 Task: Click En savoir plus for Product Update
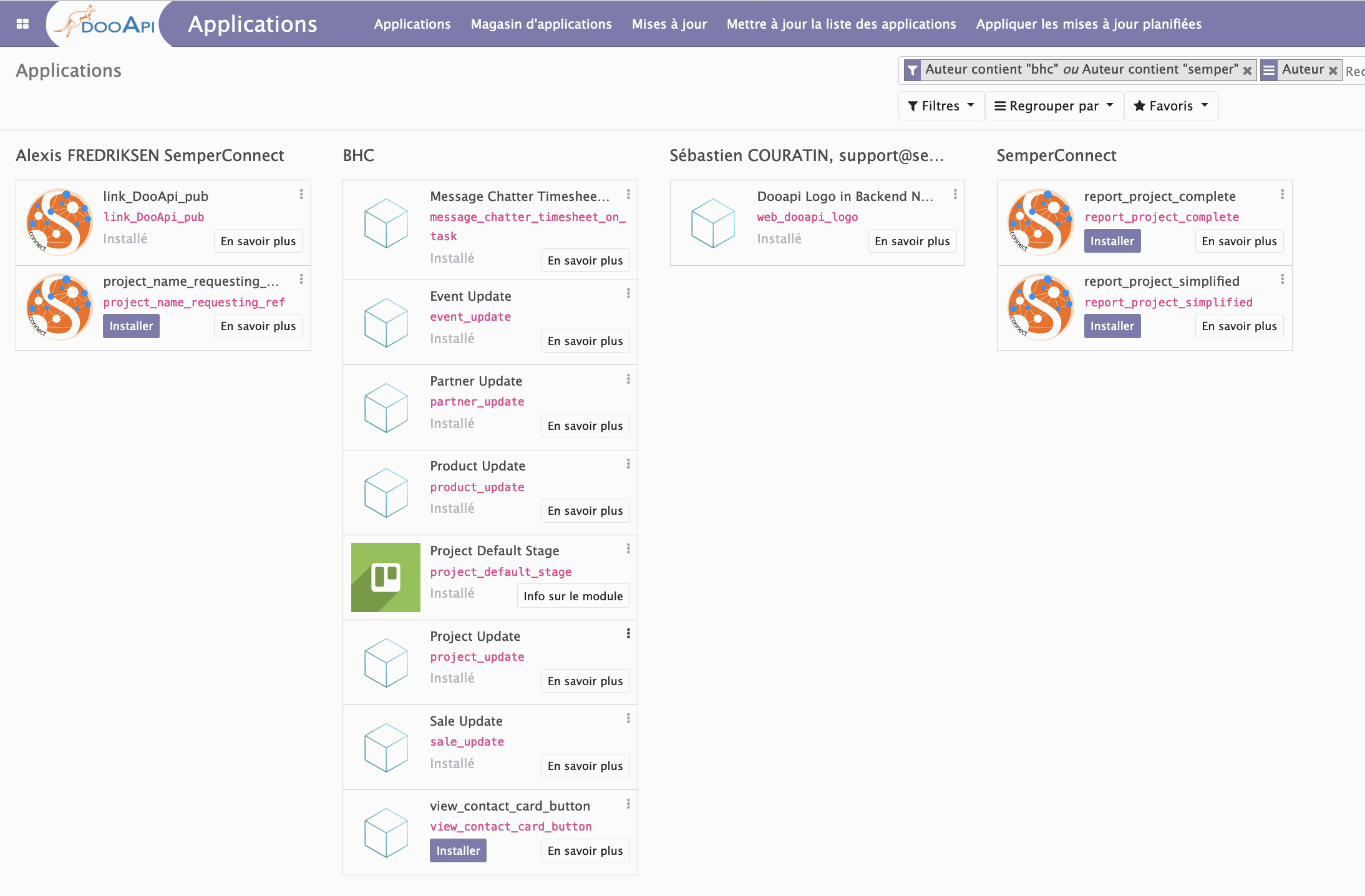click(x=585, y=510)
